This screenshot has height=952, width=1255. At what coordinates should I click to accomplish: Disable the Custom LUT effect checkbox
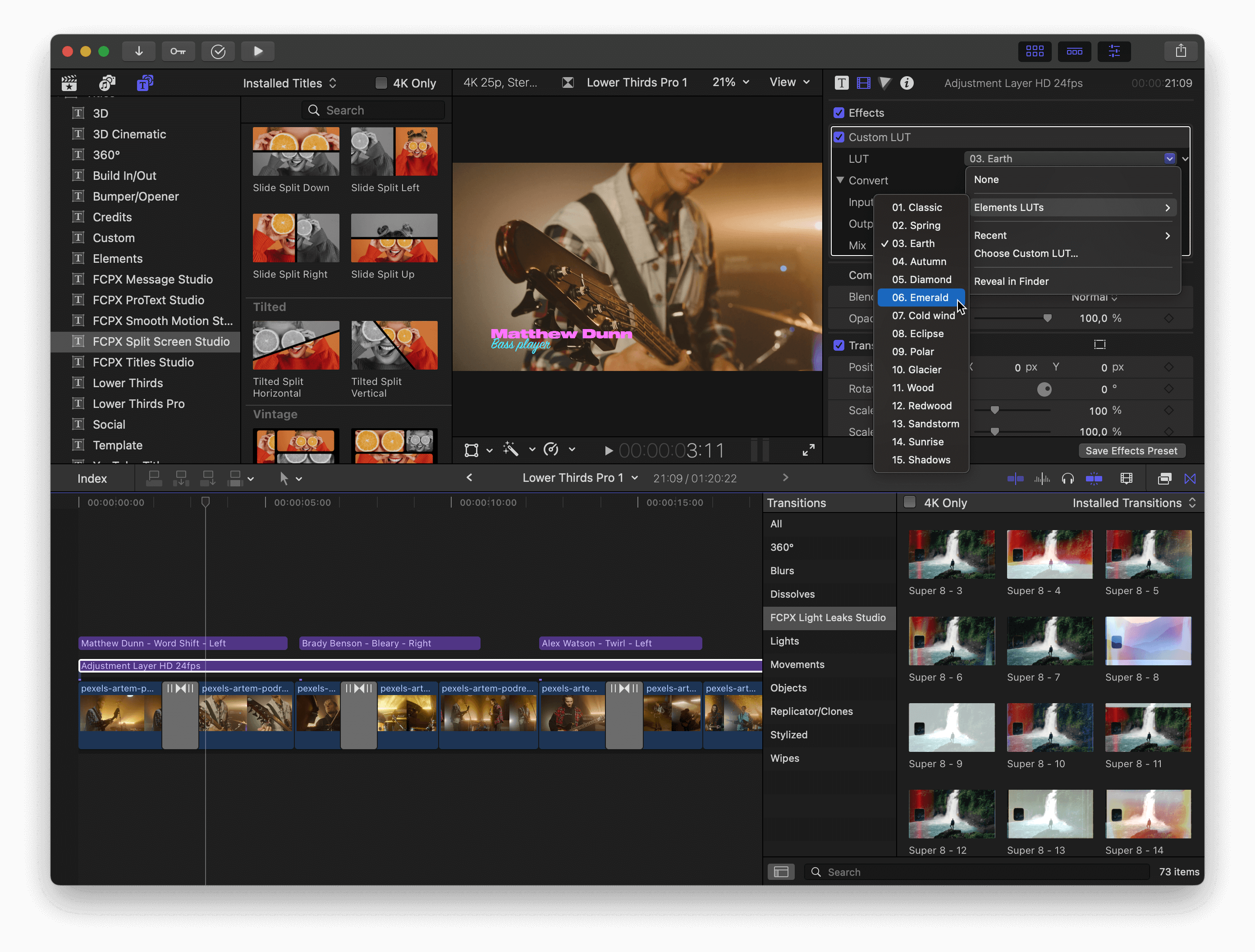[838, 137]
